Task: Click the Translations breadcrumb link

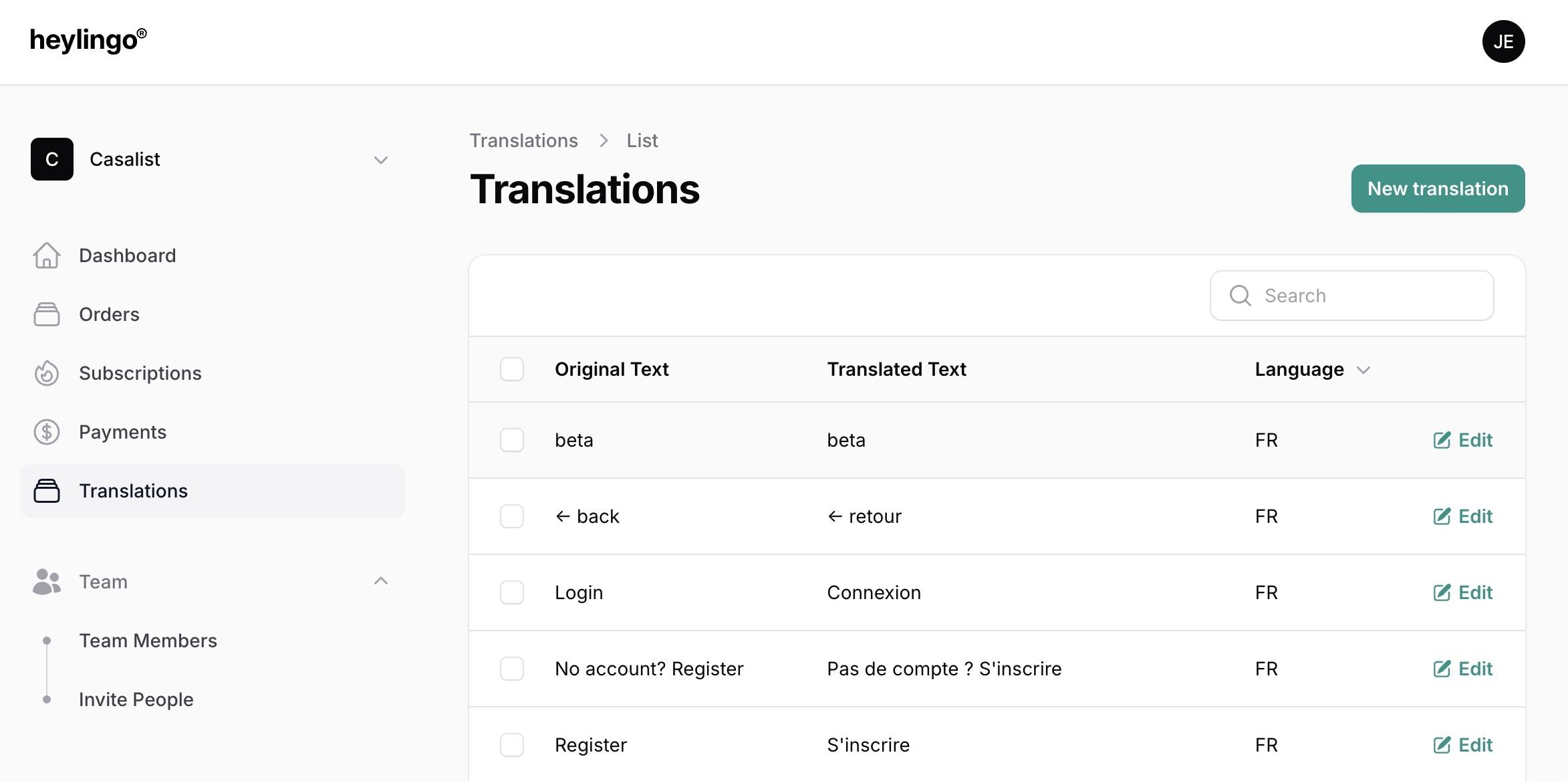Action: (x=523, y=140)
